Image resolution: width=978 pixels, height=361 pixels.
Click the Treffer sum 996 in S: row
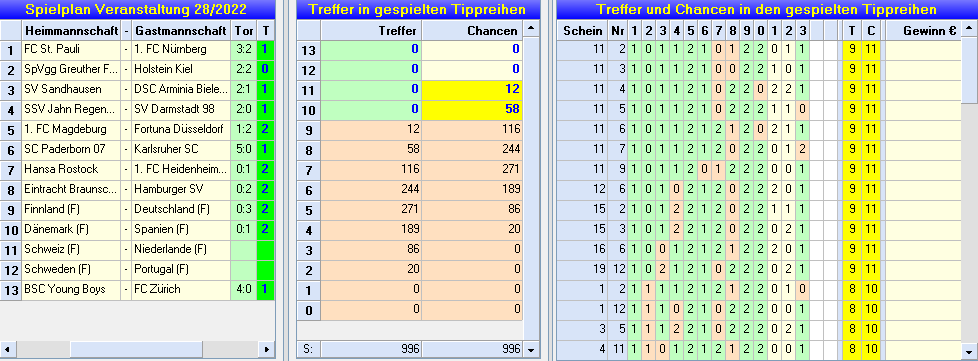click(371, 350)
